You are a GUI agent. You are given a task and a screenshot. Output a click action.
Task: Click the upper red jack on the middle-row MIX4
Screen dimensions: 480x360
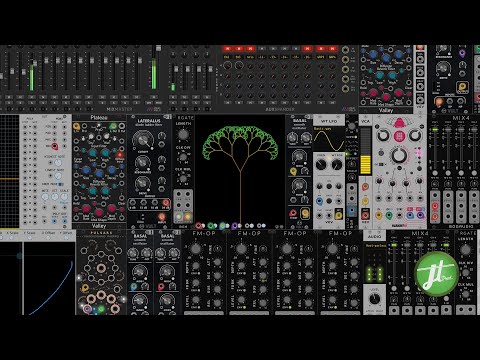pos(435,206)
